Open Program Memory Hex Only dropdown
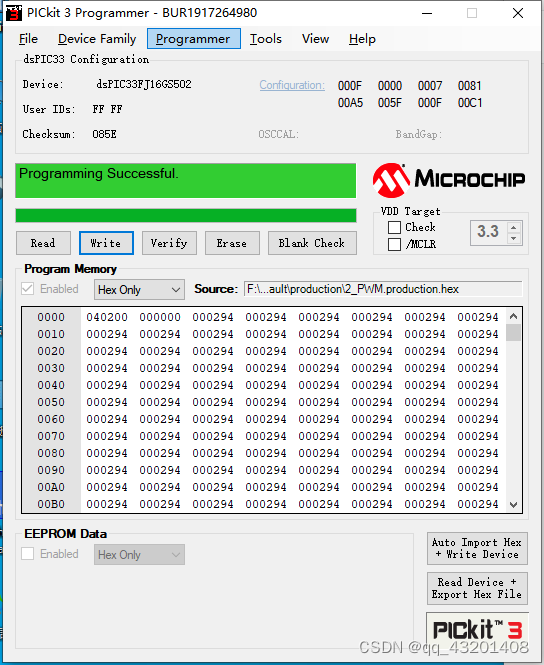This screenshot has width=544, height=665. (x=139, y=290)
